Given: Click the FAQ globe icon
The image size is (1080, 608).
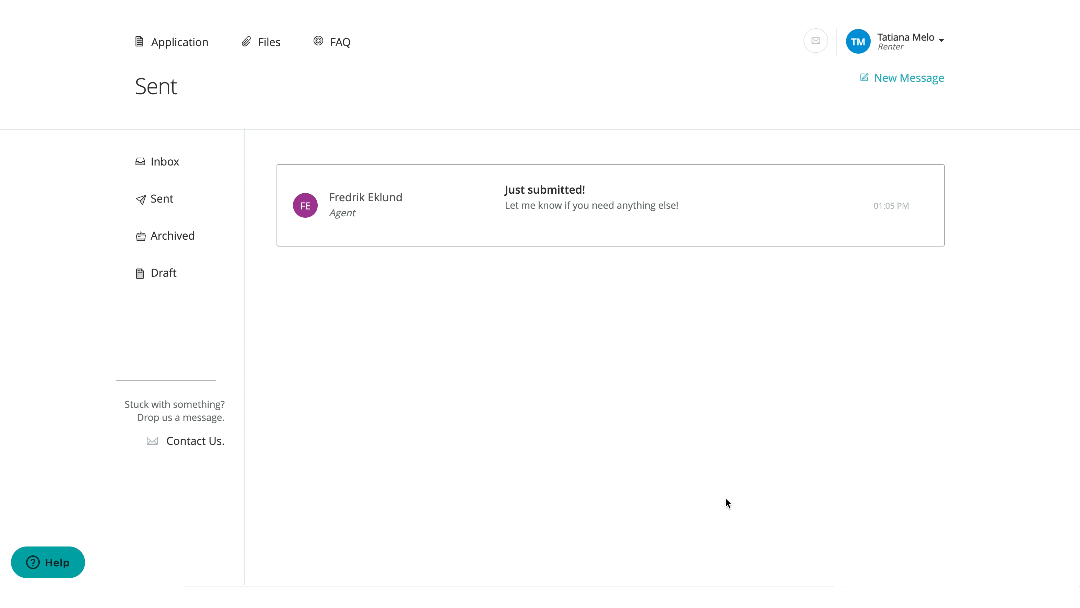Looking at the screenshot, I should (318, 41).
